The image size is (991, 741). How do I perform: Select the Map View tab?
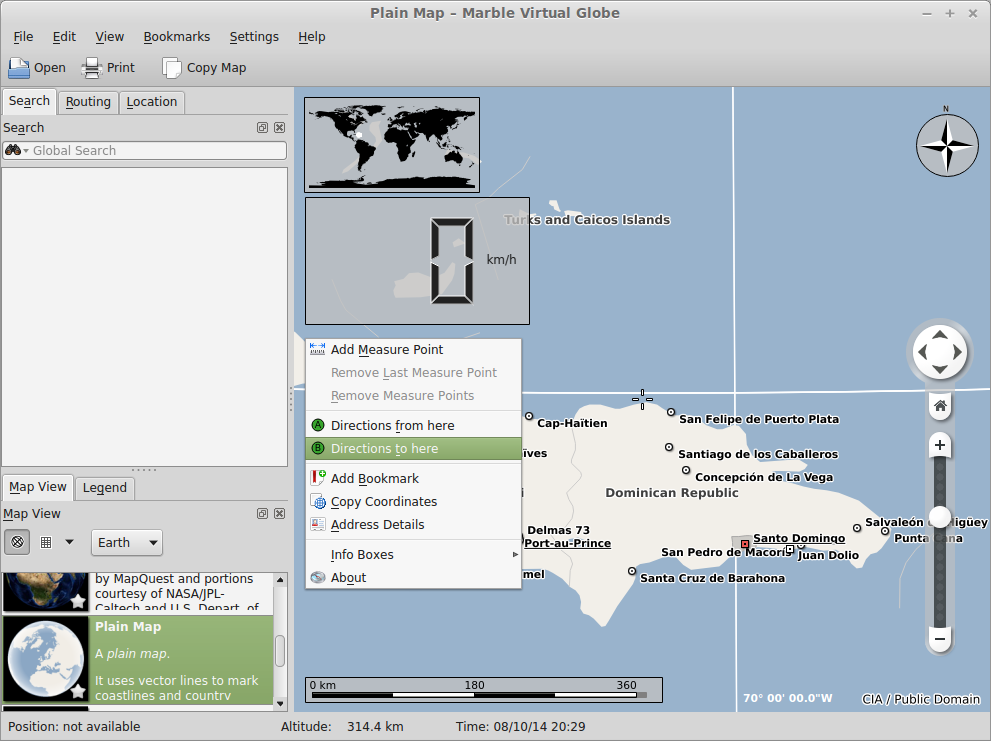(x=37, y=487)
